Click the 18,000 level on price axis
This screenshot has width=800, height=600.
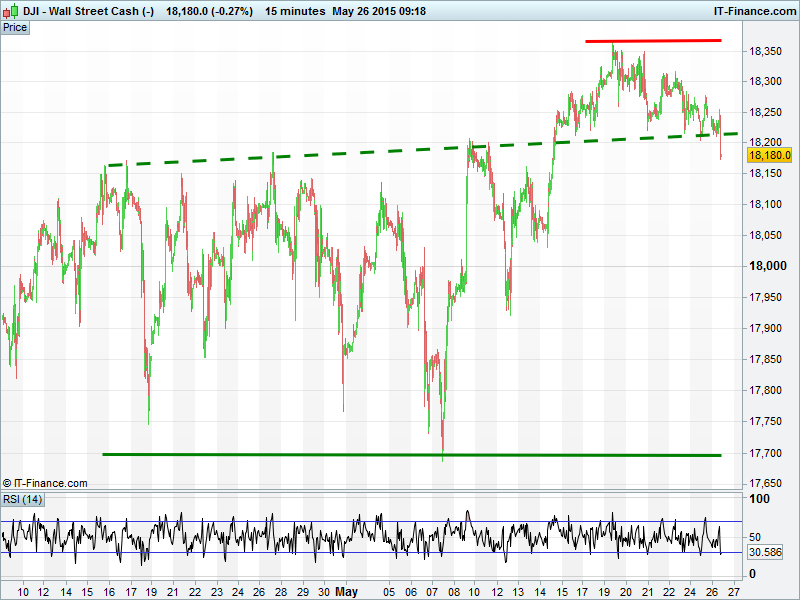768,266
